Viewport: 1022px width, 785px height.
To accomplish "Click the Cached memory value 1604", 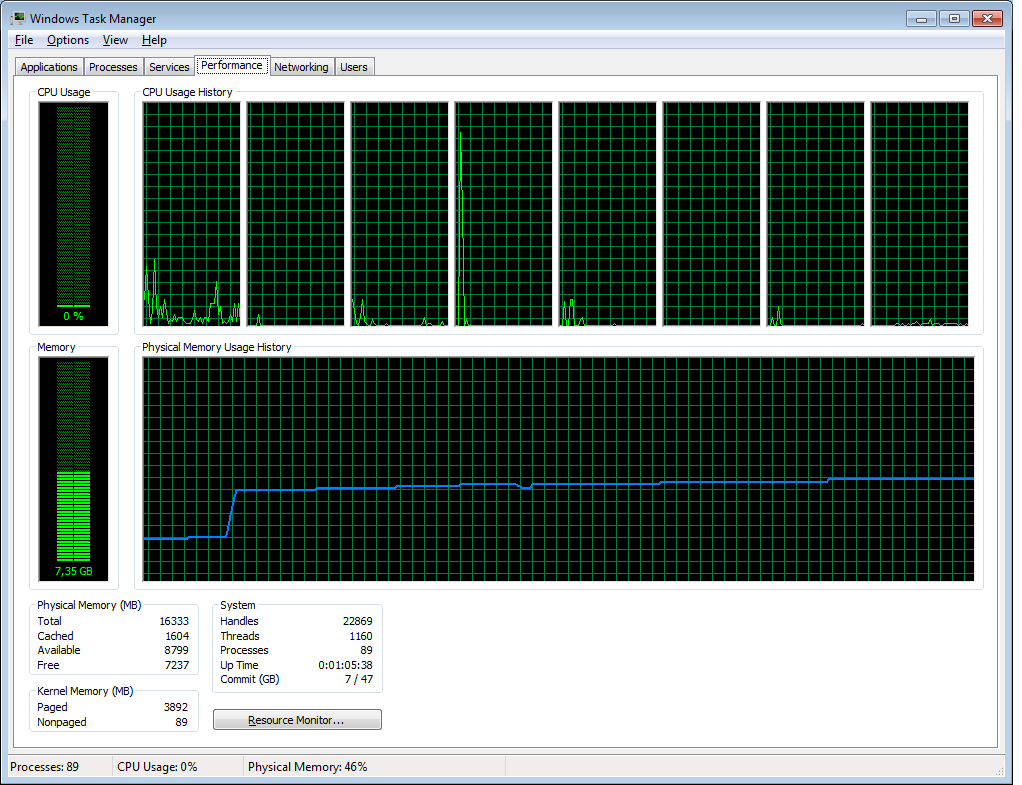I will (177, 636).
